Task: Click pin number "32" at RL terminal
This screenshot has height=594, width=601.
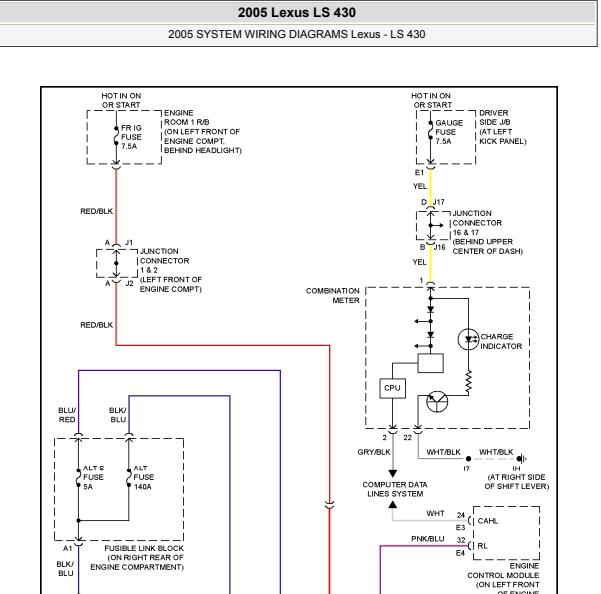Action: click(x=461, y=540)
